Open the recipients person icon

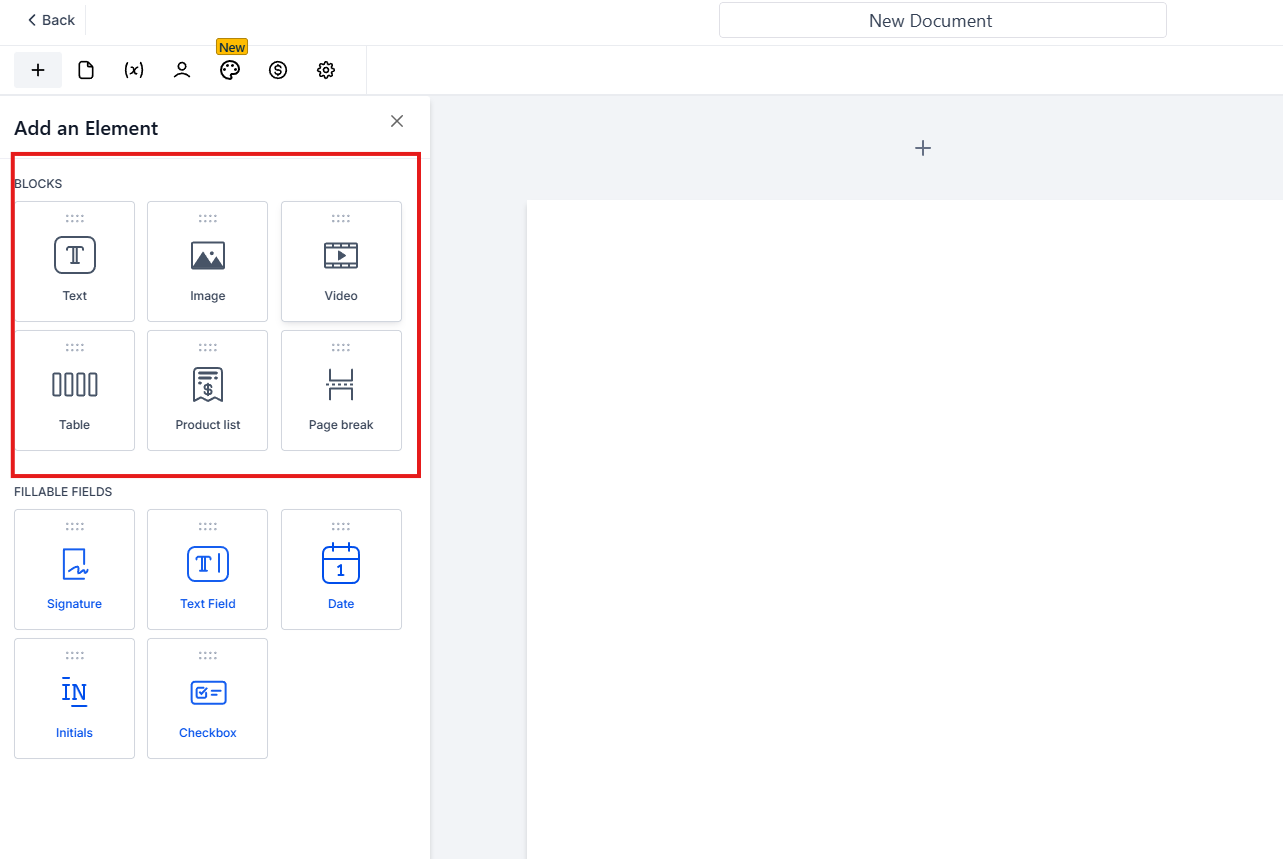pyautogui.click(x=182, y=70)
